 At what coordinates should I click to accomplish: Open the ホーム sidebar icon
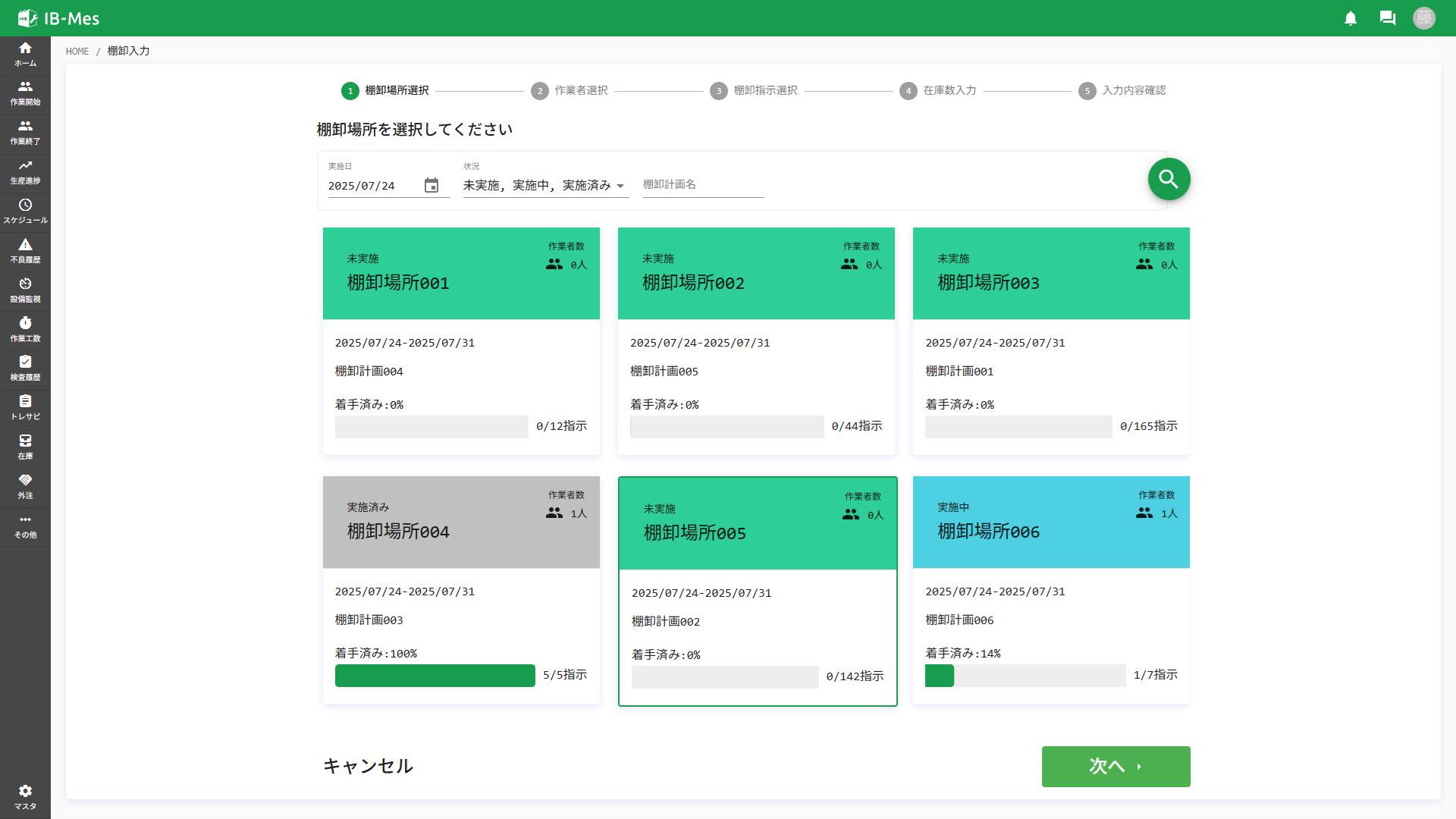[x=25, y=53]
